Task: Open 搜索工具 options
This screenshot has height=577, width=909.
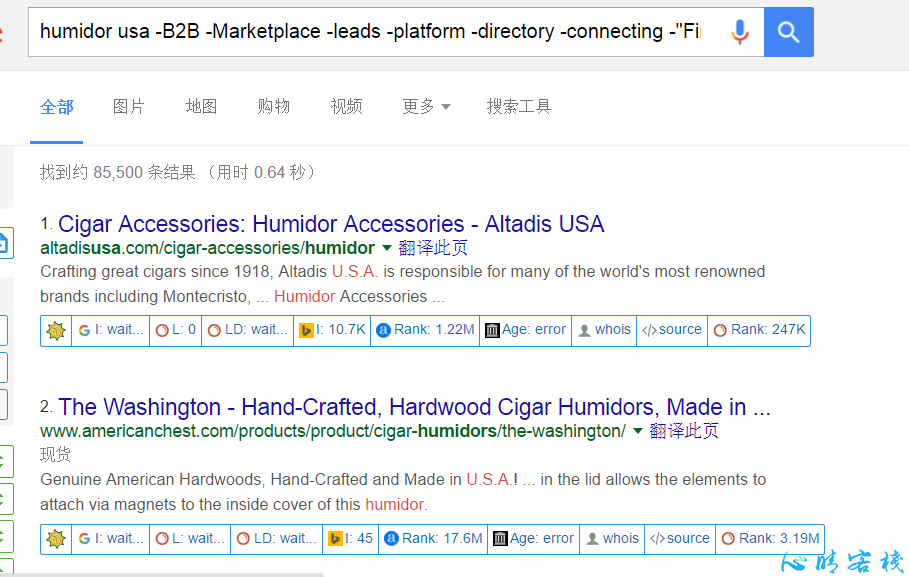Action: point(518,107)
